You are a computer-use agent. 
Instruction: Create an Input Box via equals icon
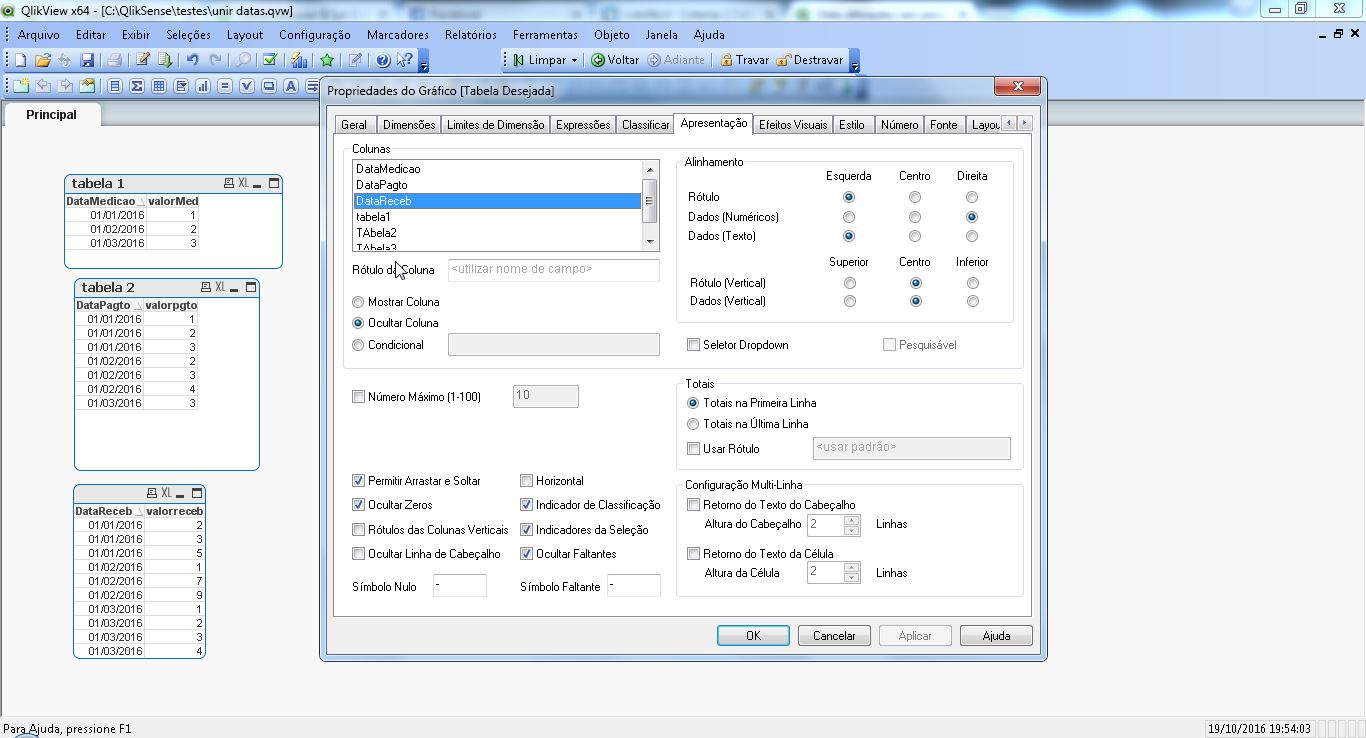[x=225, y=86]
